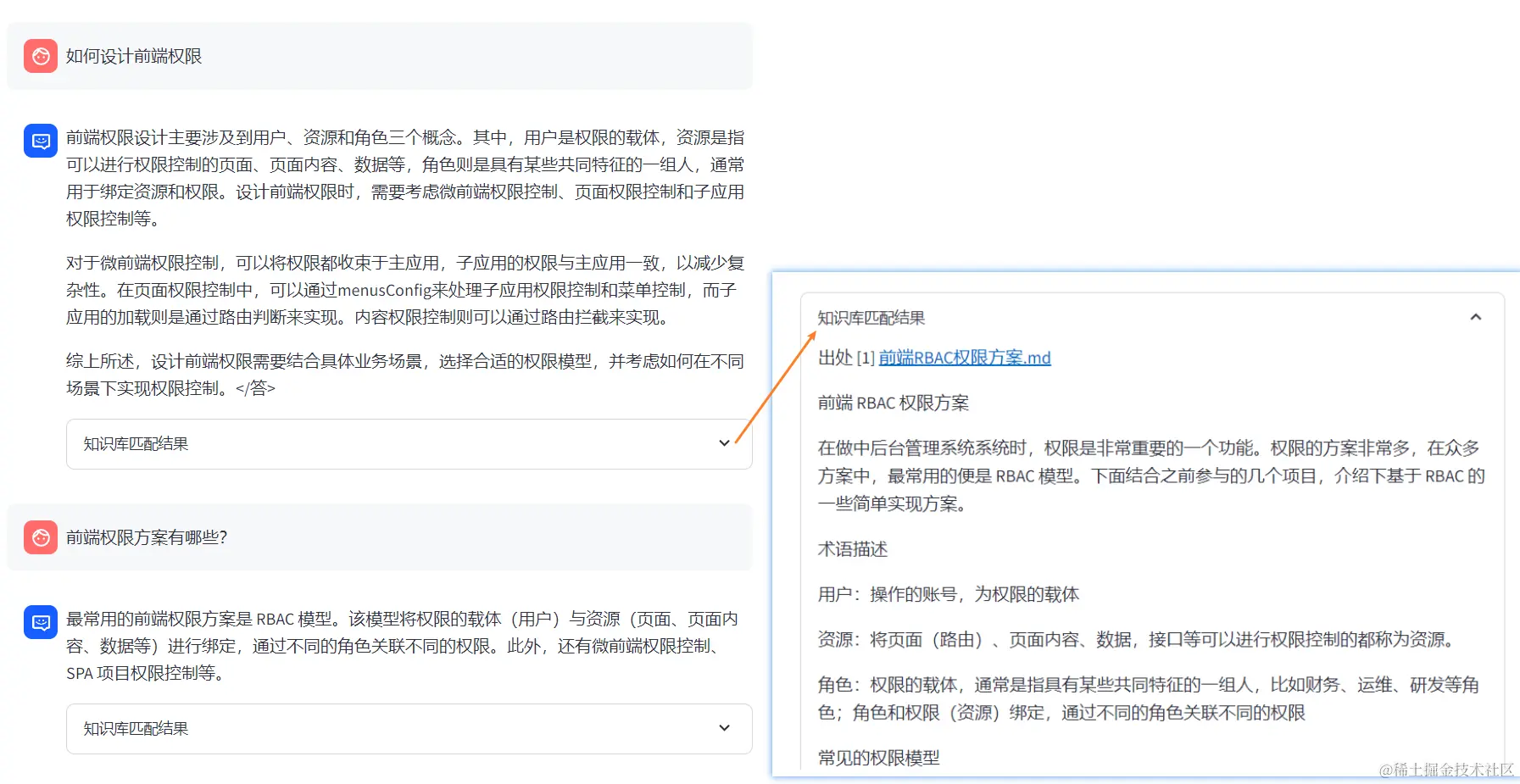Click the paragraph starting 角色：权限的载体

point(1149,698)
